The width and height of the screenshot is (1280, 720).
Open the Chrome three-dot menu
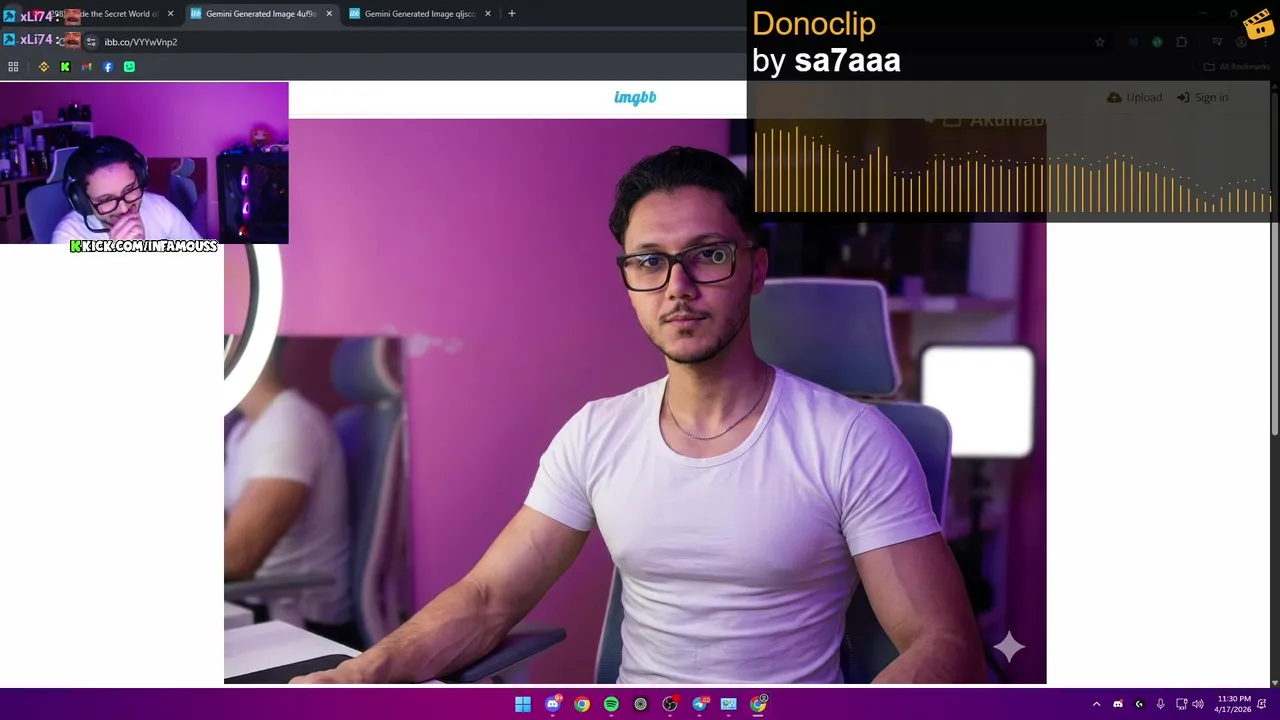click(1264, 42)
